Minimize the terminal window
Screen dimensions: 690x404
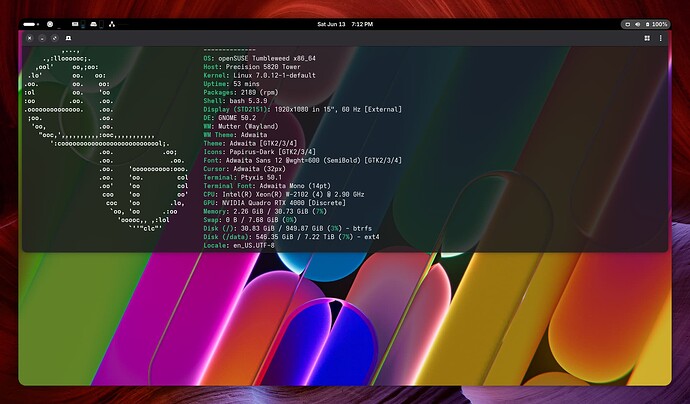tap(42, 38)
